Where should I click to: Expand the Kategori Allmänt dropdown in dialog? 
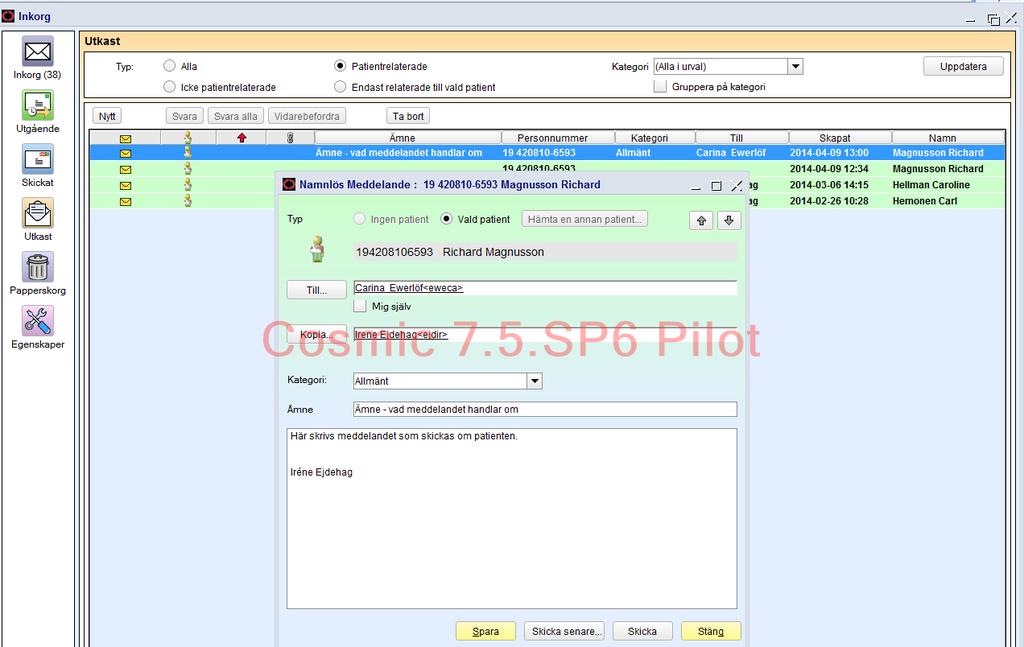[535, 381]
